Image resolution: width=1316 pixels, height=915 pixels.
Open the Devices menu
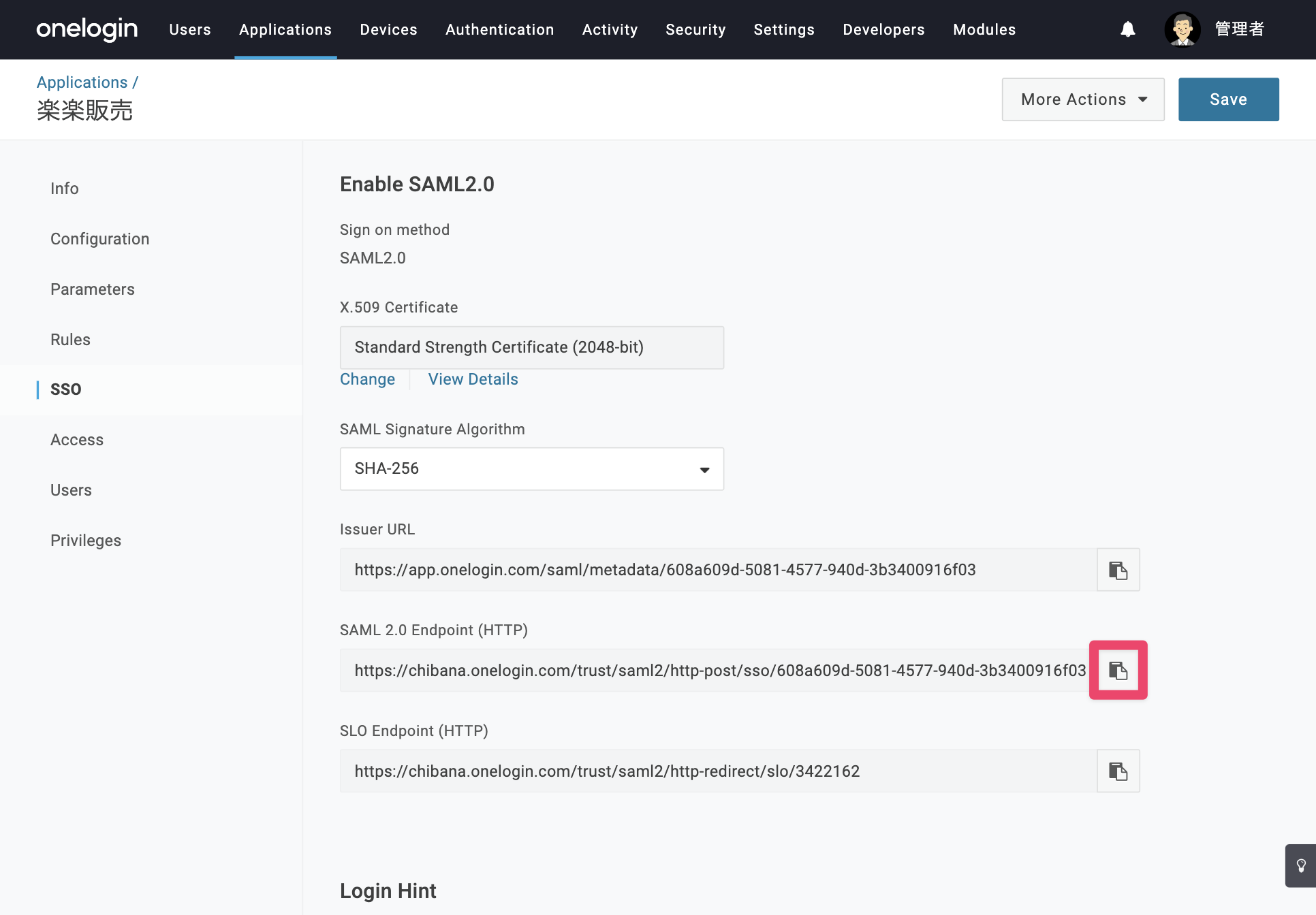pyautogui.click(x=388, y=30)
